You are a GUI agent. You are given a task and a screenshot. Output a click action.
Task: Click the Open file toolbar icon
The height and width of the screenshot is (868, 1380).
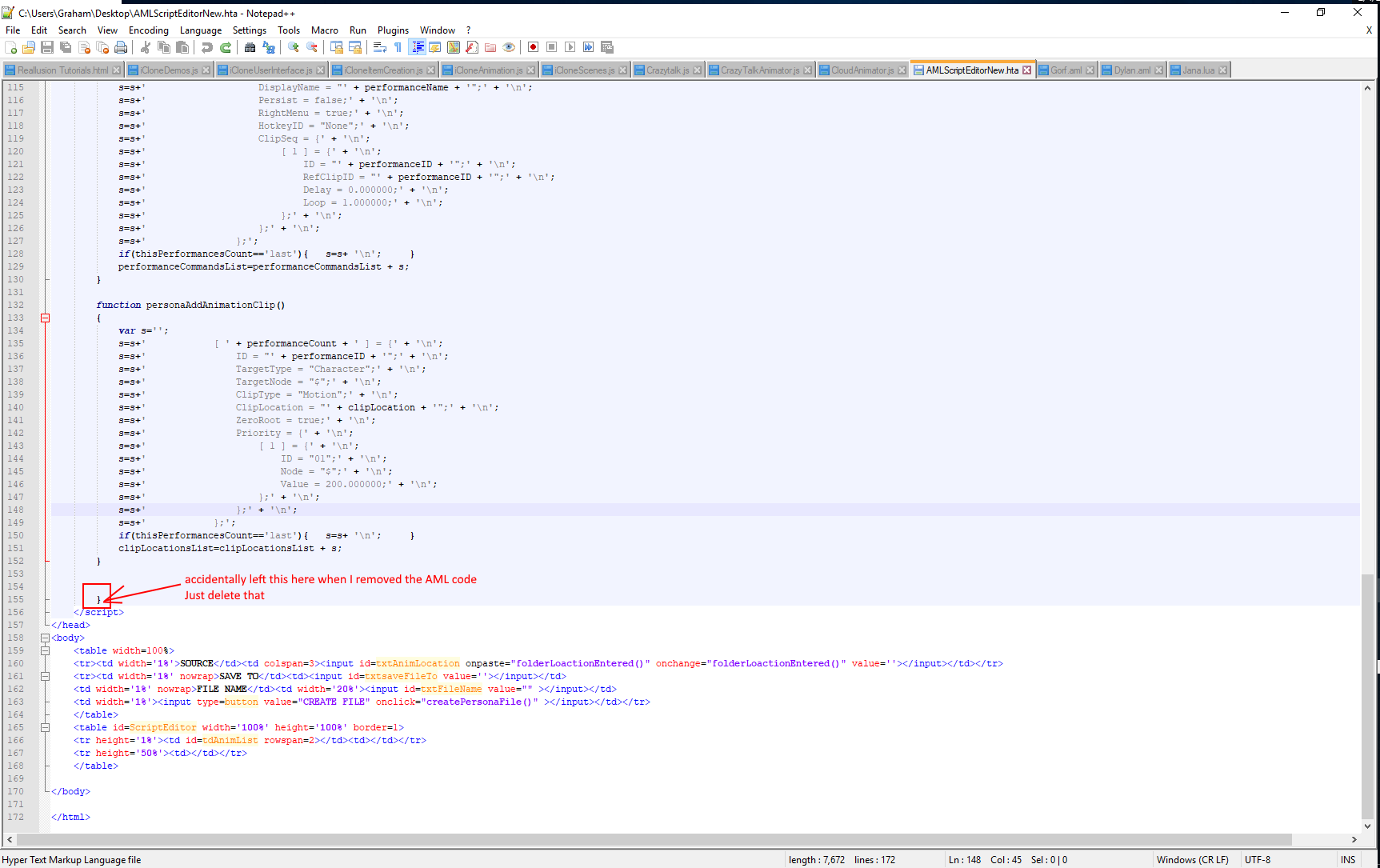(x=29, y=48)
